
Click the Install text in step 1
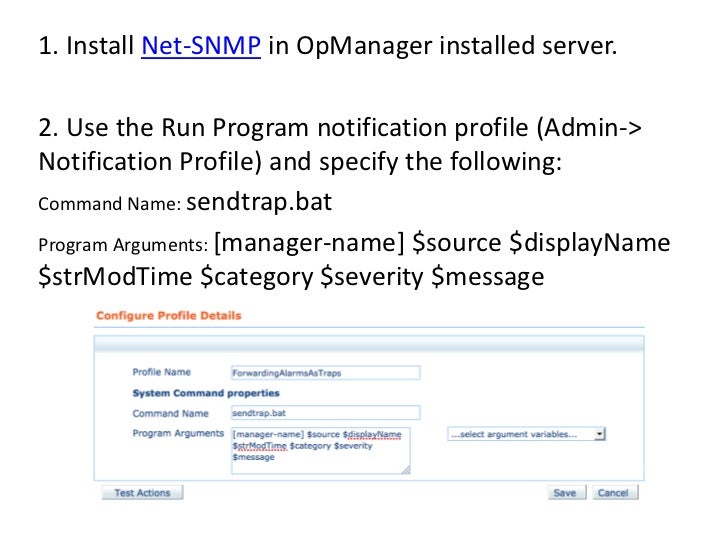100,46
